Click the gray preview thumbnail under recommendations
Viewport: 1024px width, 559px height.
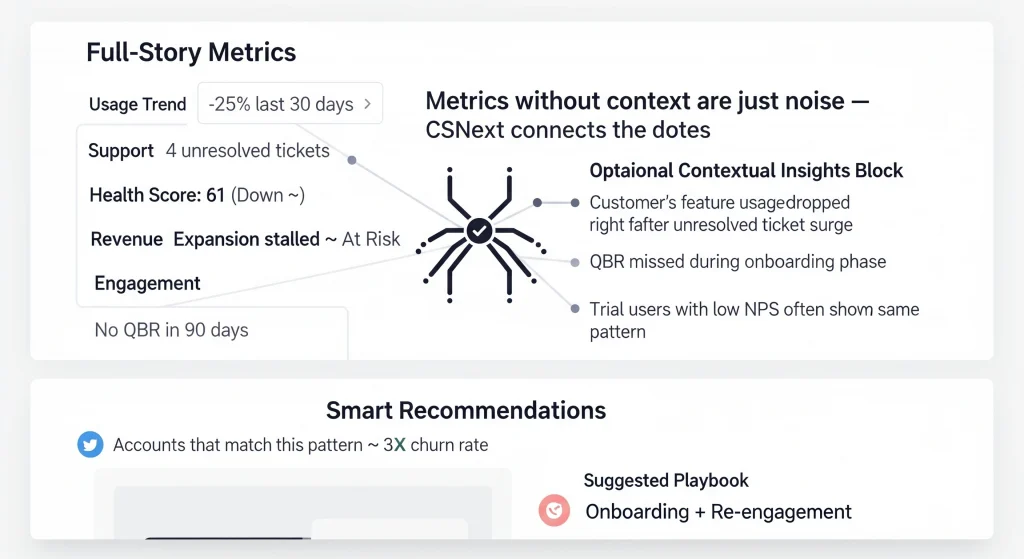[x=302, y=511]
